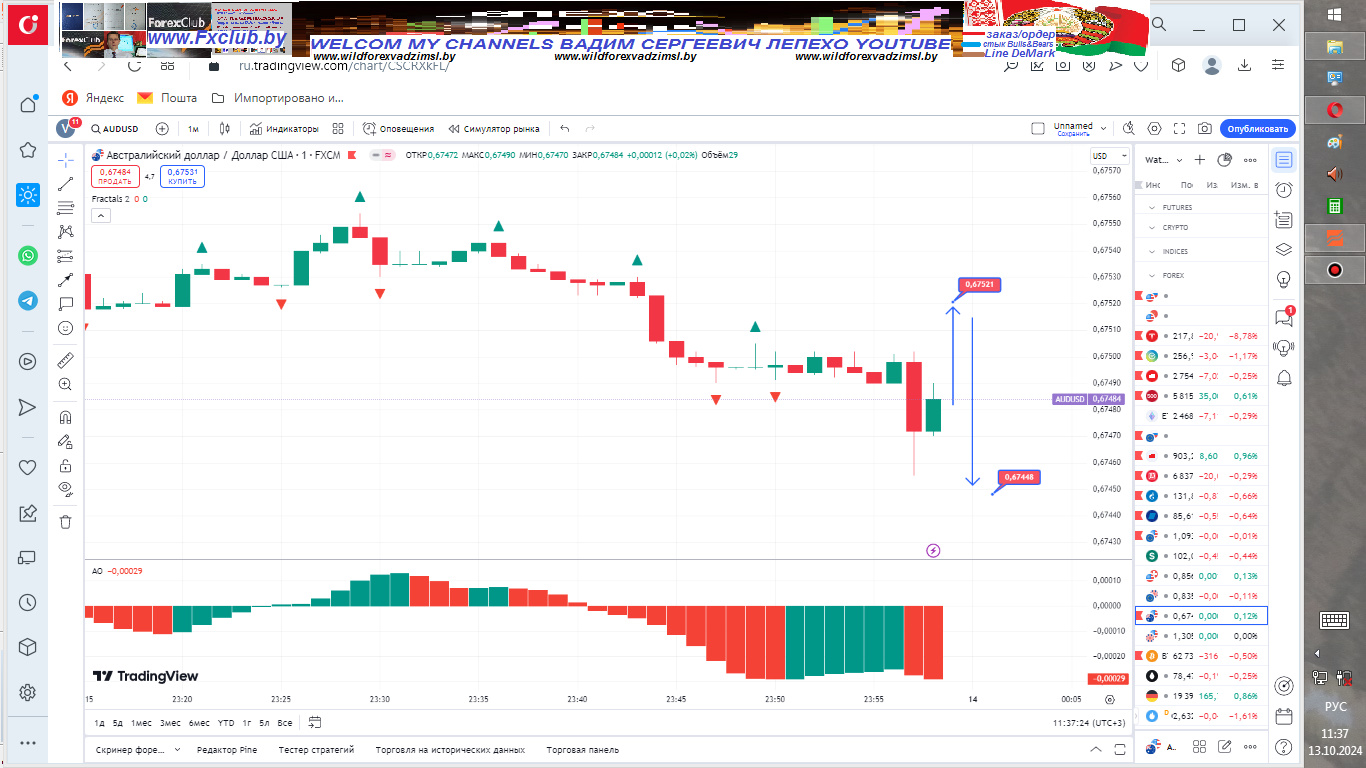This screenshot has height=768, width=1366.
Task: Open the go-to-date calendar icon
Action: [x=315, y=722]
